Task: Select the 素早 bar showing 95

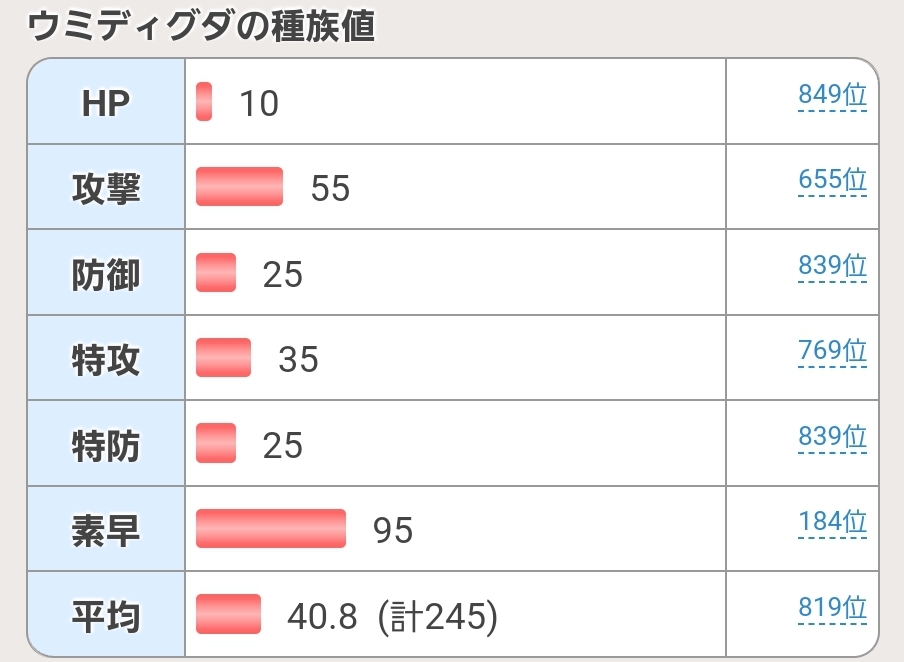Action: pos(271,528)
